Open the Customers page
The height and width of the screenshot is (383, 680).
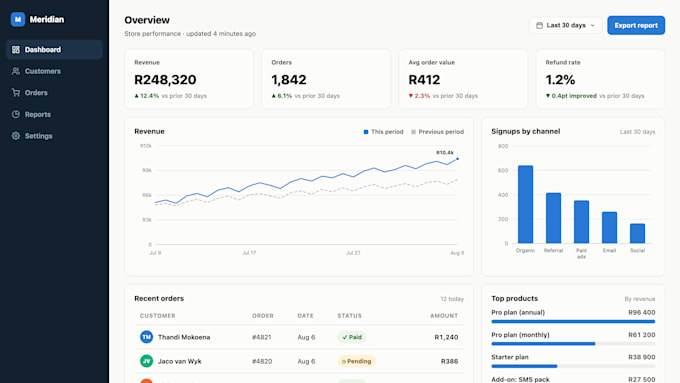(54, 71)
